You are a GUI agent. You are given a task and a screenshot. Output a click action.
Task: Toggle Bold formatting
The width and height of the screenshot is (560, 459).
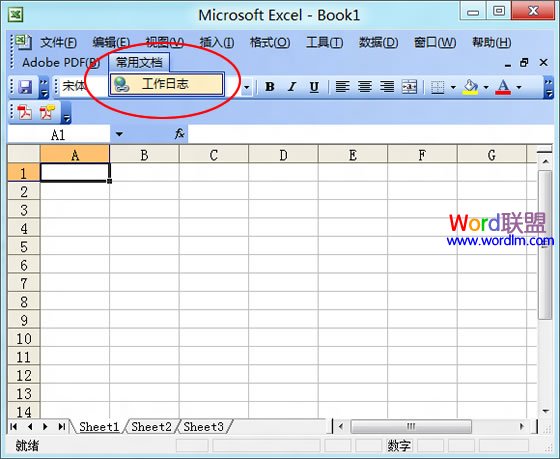coord(270,87)
